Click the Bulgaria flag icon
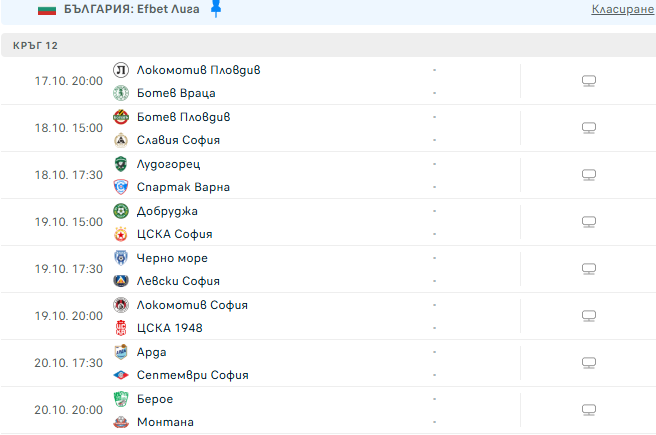The height and width of the screenshot is (435, 656). [x=46, y=9]
